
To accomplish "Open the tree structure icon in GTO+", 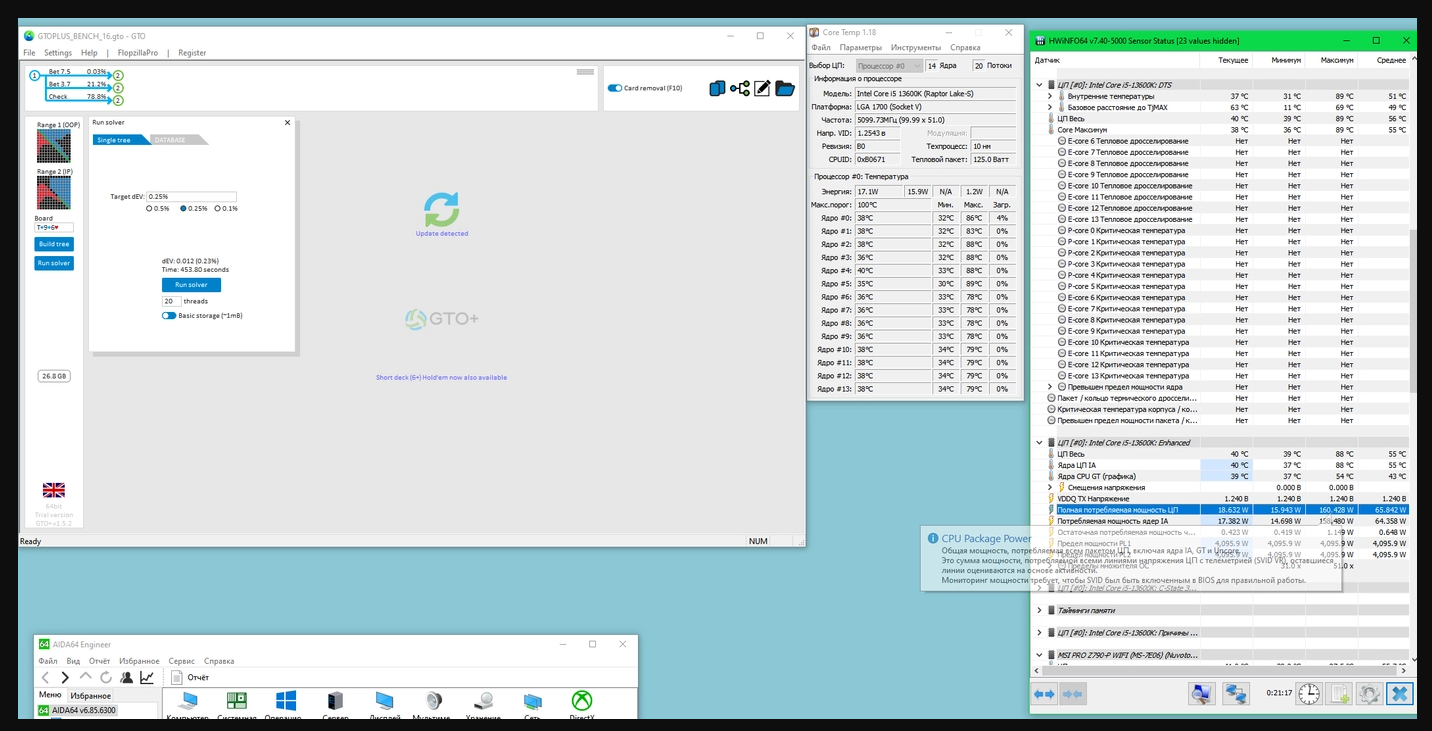I will [x=740, y=89].
